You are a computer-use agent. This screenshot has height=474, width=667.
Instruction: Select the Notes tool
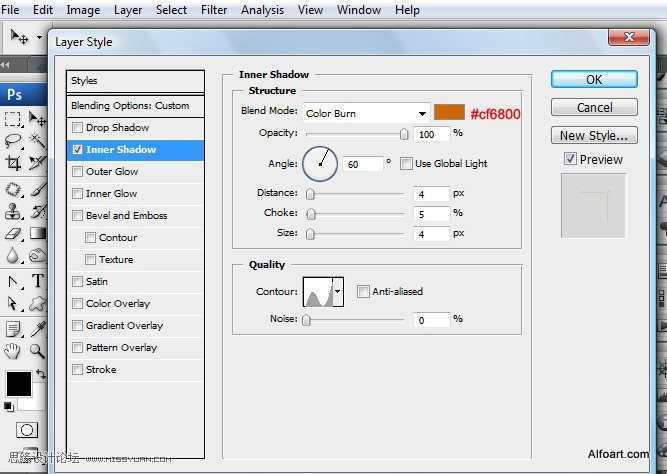click(x=13, y=329)
